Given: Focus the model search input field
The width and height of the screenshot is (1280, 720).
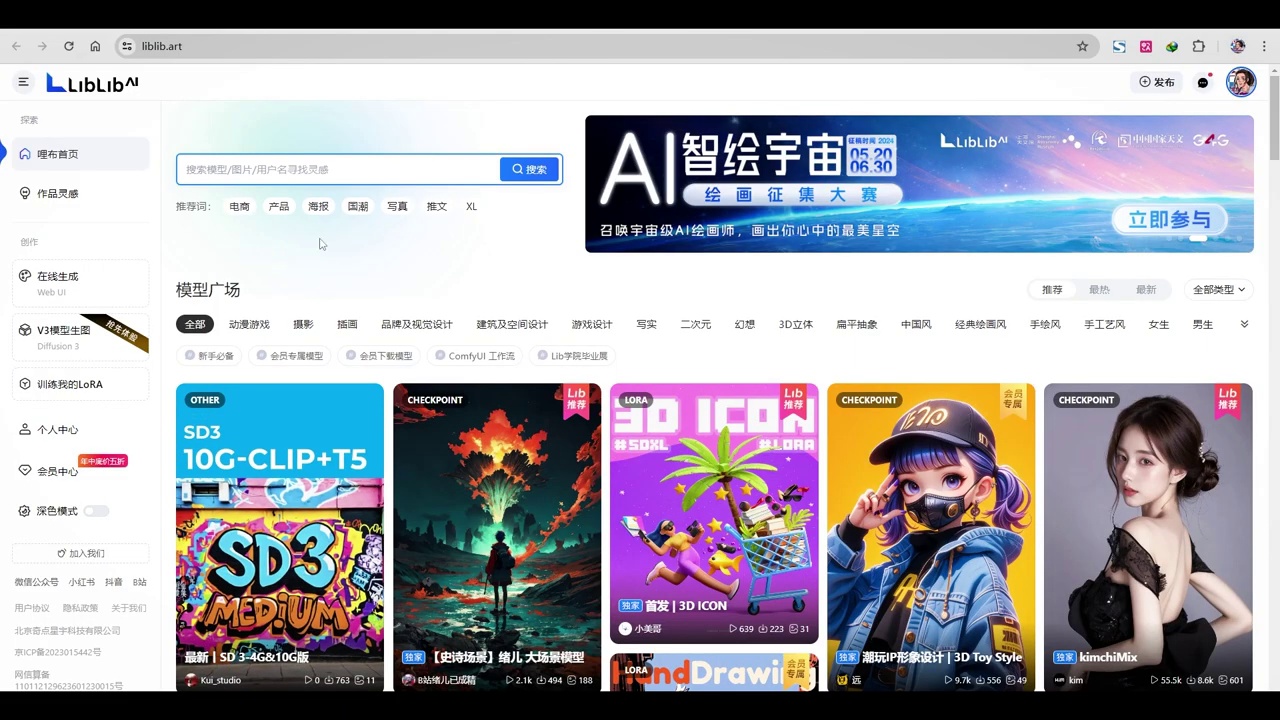Looking at the screenshot, I should click(x=338, y=169).
